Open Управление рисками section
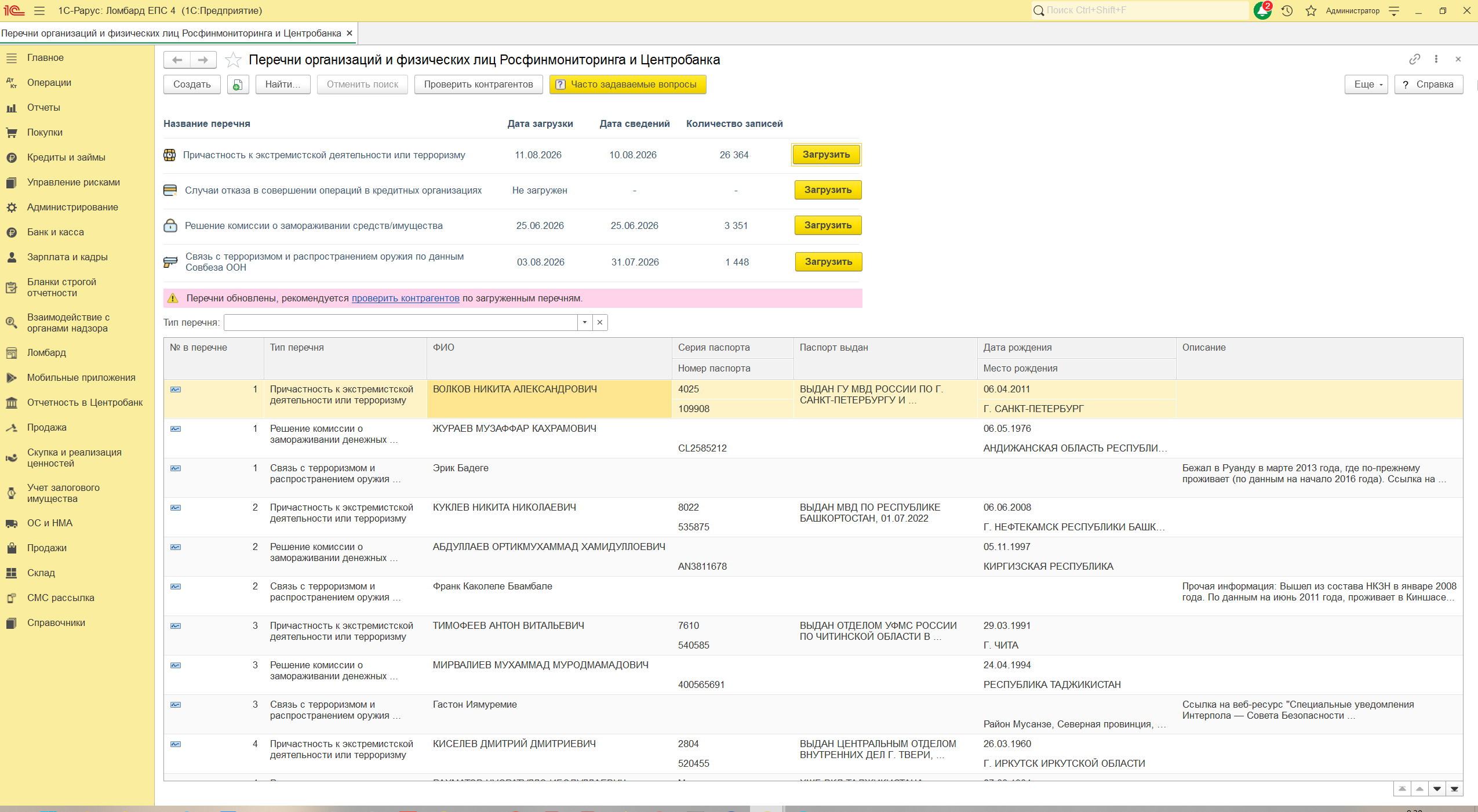Viewport: 1478px width, 812px height. [74, 183]
